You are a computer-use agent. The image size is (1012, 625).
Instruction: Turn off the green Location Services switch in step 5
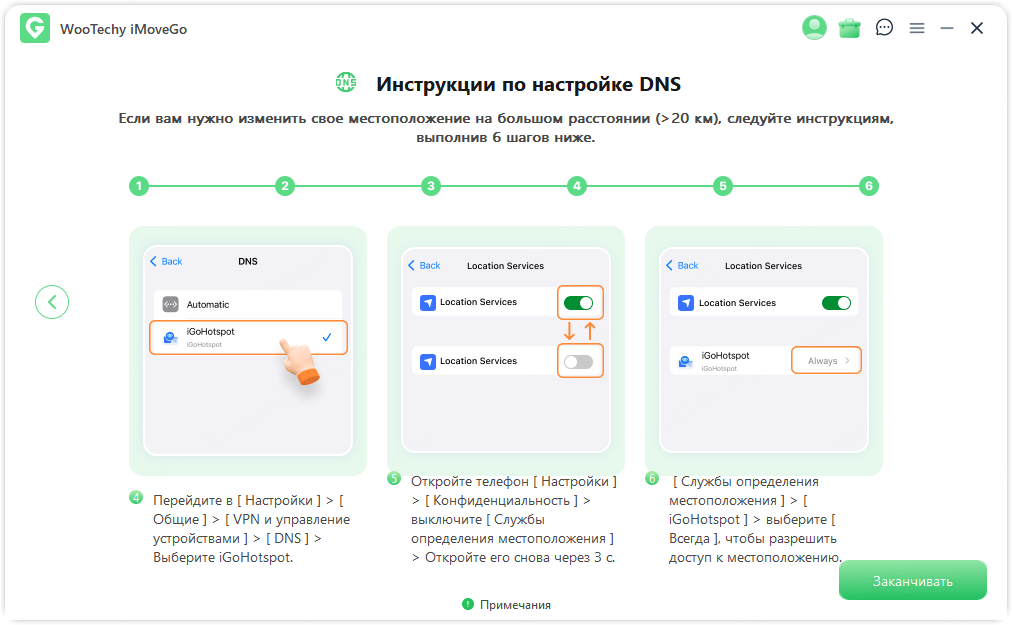pyautogui.click(x=580, y=301)
